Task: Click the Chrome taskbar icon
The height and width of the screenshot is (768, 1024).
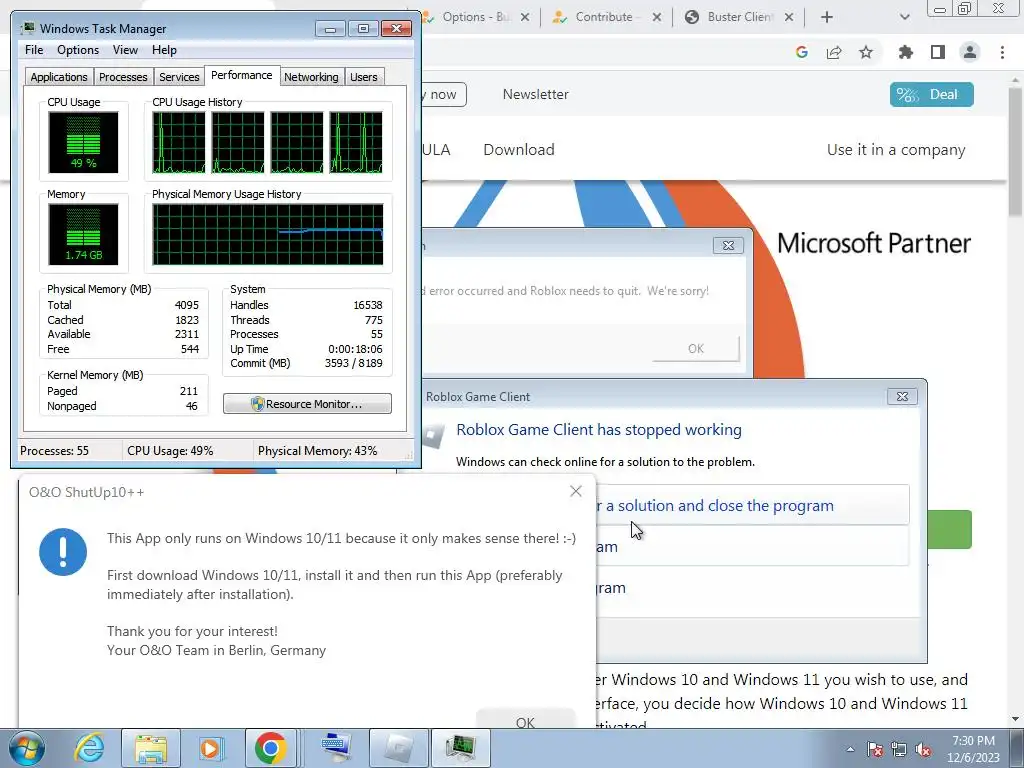Action: [x=270, y=748]
